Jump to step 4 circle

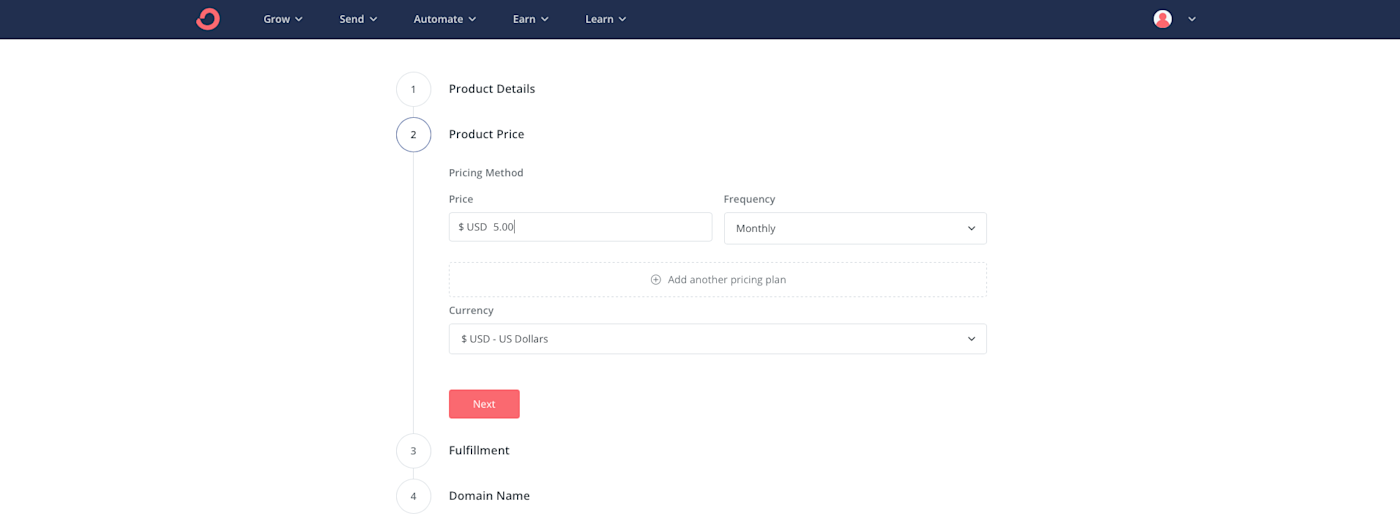tap(413, 496)
